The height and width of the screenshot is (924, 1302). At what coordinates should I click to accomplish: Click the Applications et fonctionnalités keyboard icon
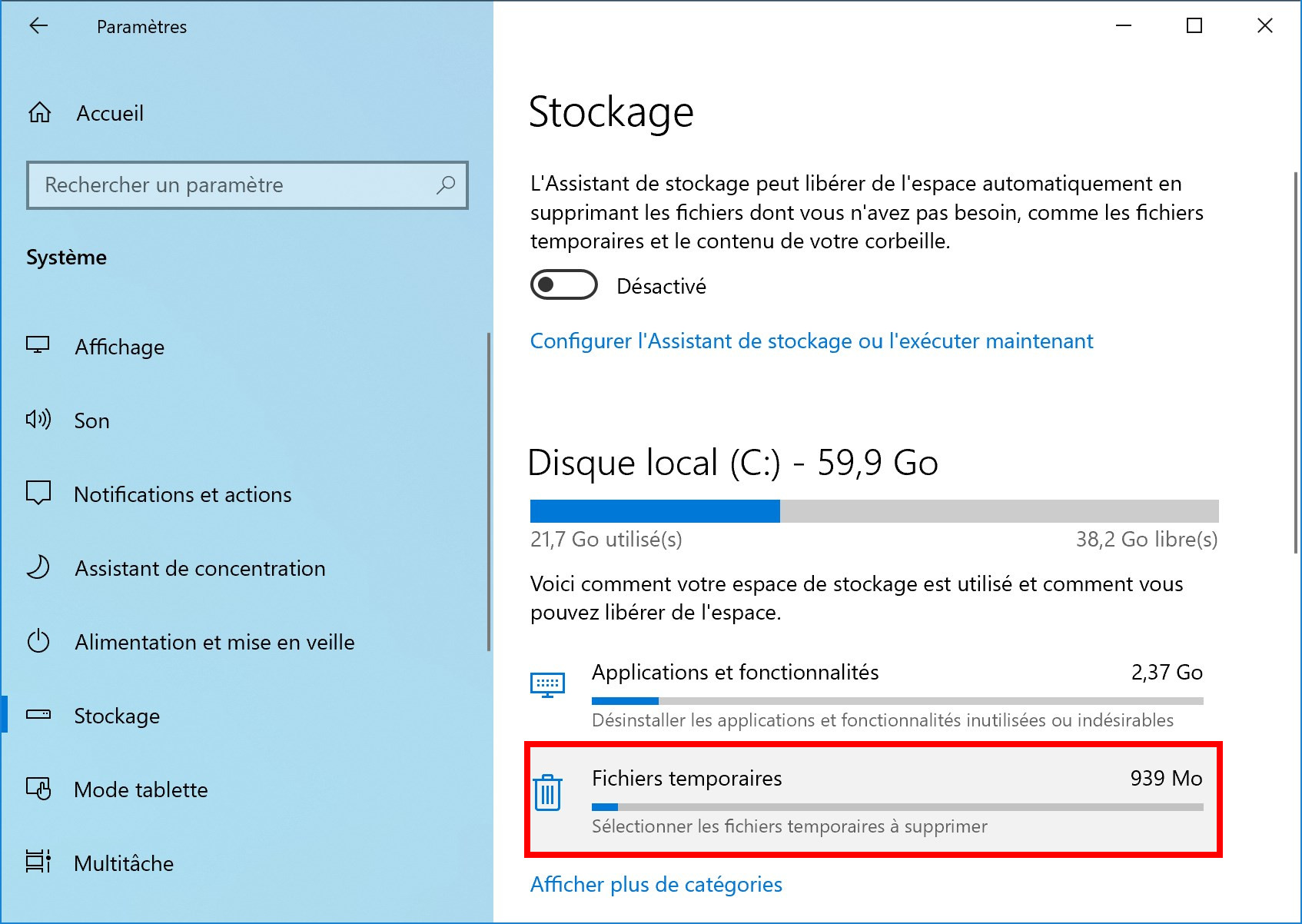[548, 684]
